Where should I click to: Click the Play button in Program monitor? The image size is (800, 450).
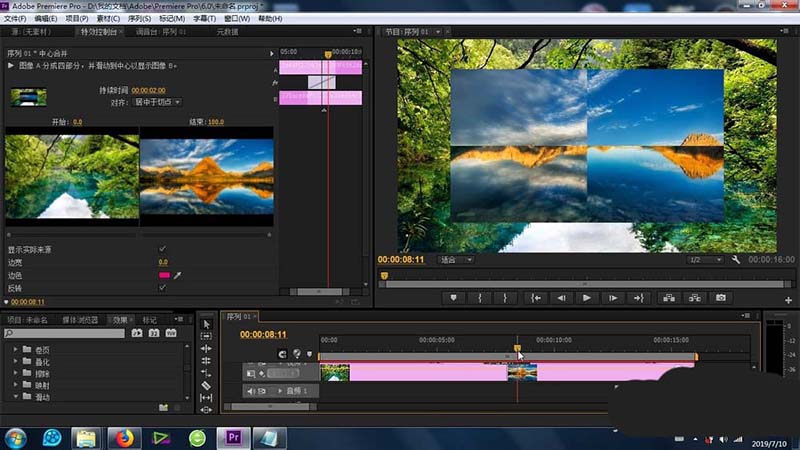[x=586, y=297]
